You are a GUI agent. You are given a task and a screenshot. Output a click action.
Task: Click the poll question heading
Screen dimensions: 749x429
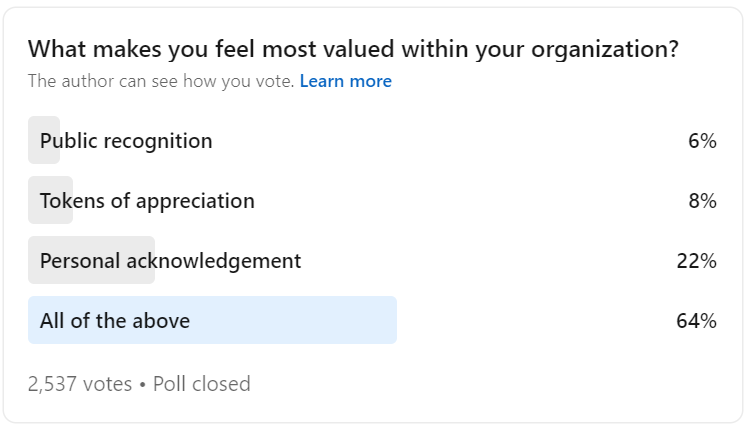pos(353,49)
